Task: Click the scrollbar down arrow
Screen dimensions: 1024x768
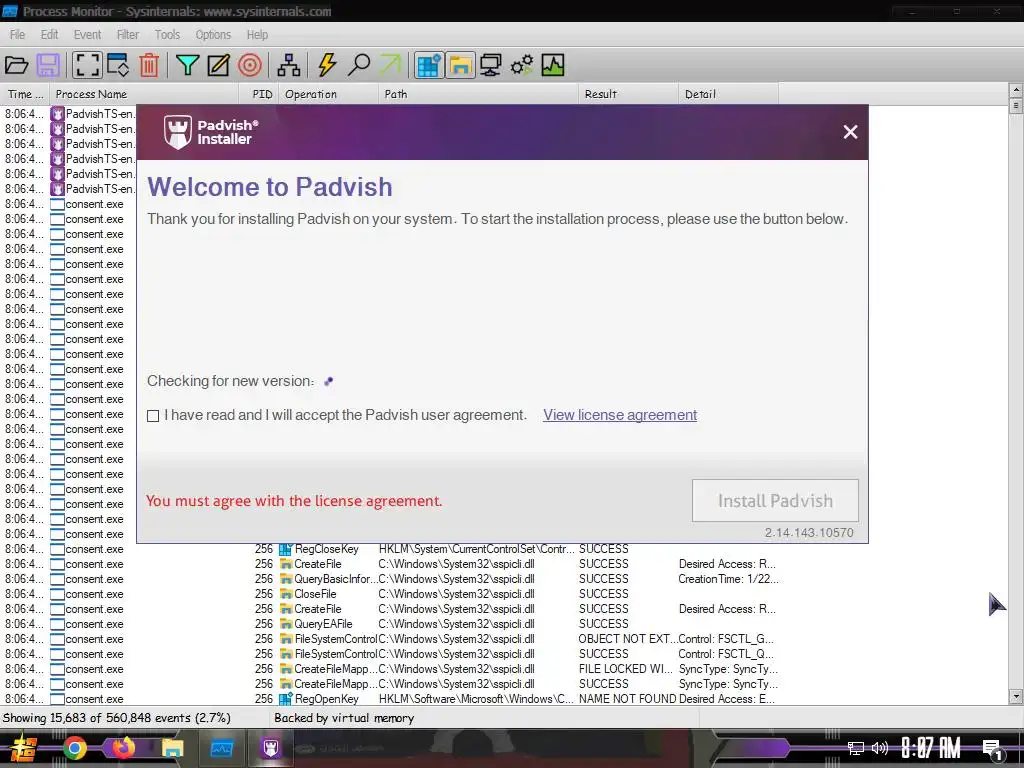Action: (x=1016, y=697)
